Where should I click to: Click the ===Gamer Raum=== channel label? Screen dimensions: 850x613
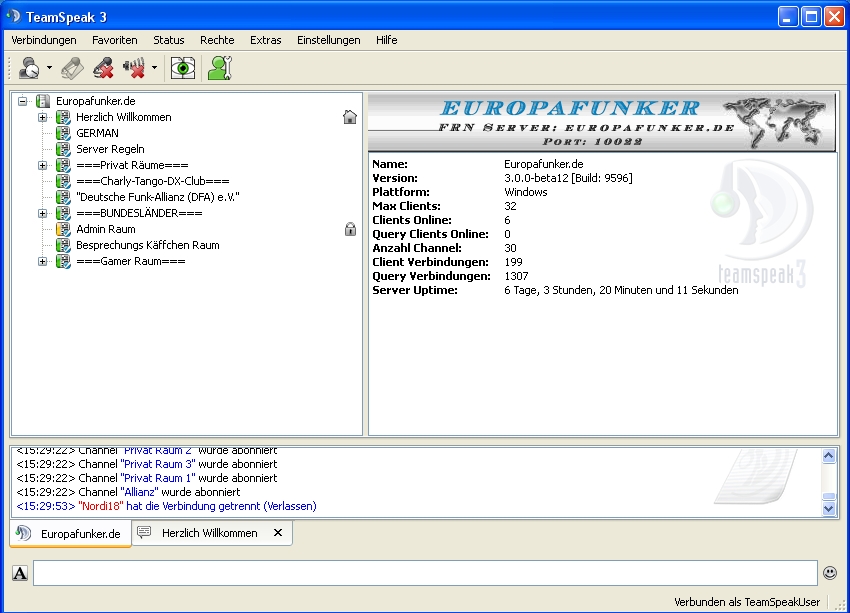pyautogui.click(x=131, y=261)
